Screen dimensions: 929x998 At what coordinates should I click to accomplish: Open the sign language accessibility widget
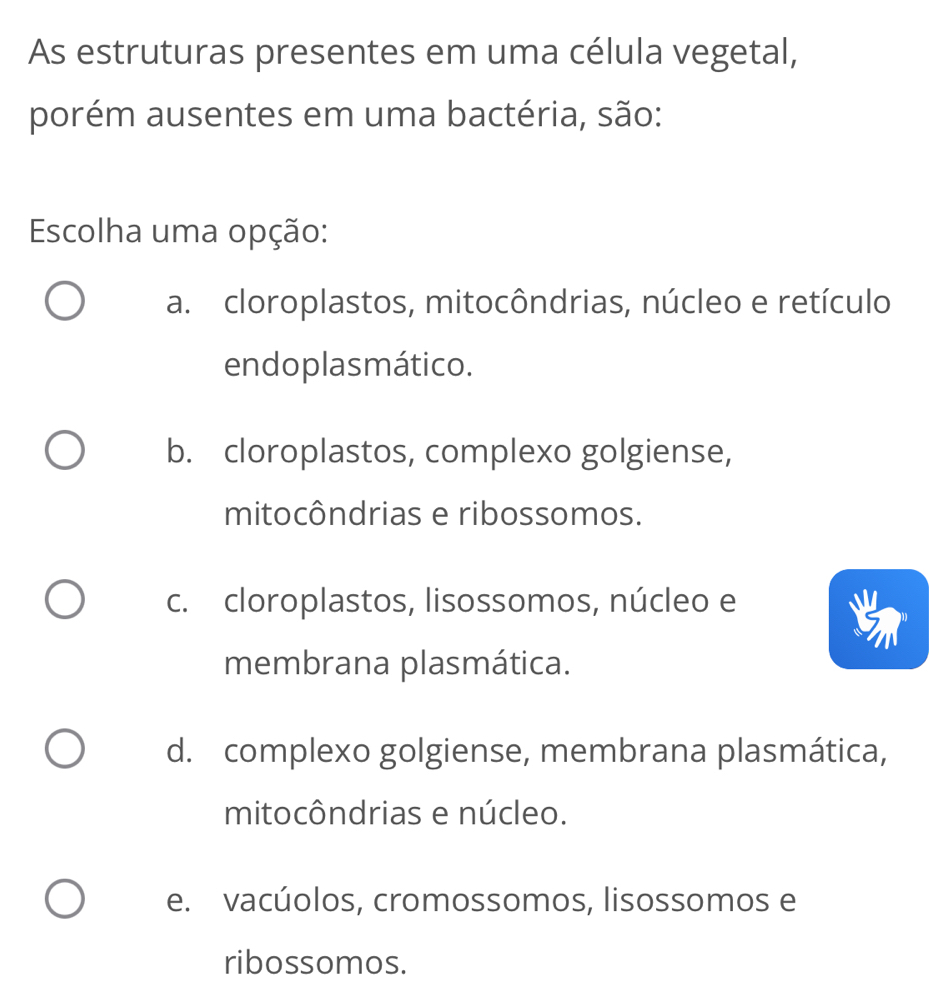[878, 618]
